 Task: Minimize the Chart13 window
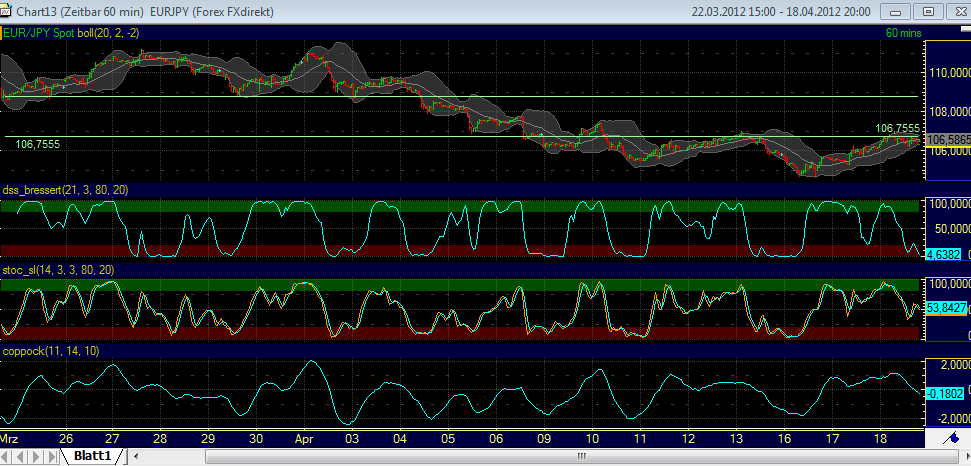897,11
